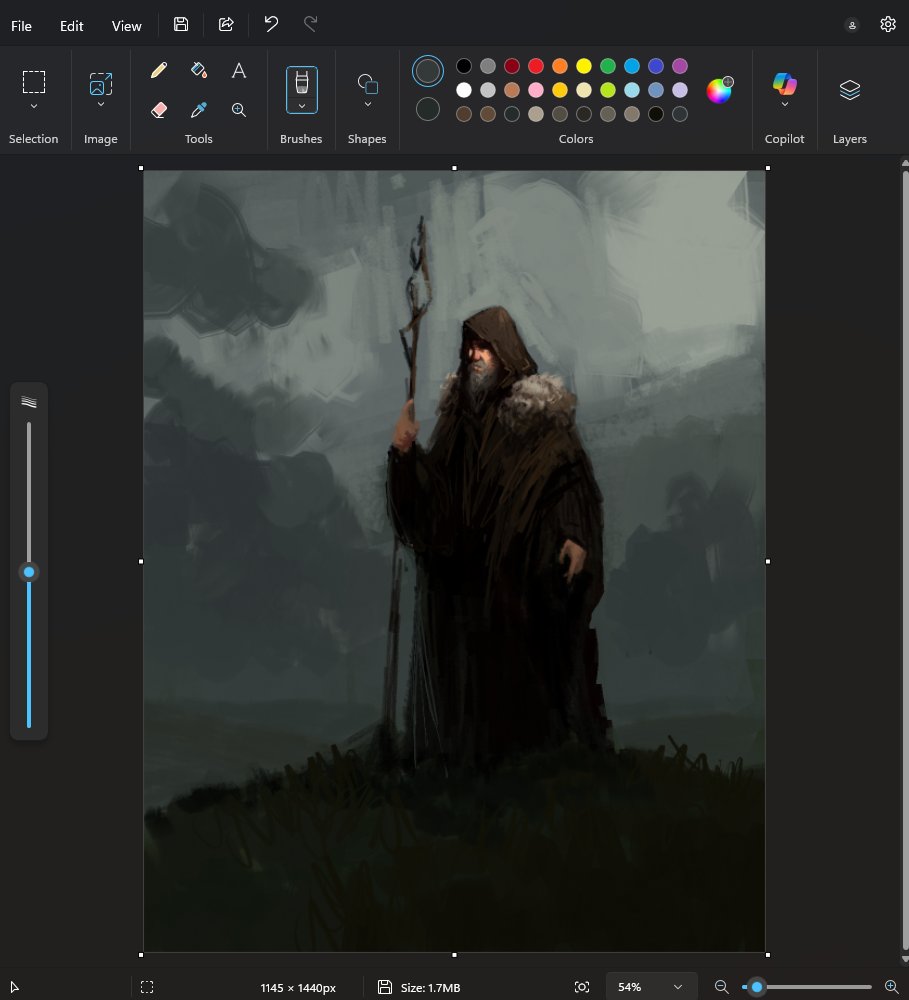Select the Pencil tool

point(159,70)
